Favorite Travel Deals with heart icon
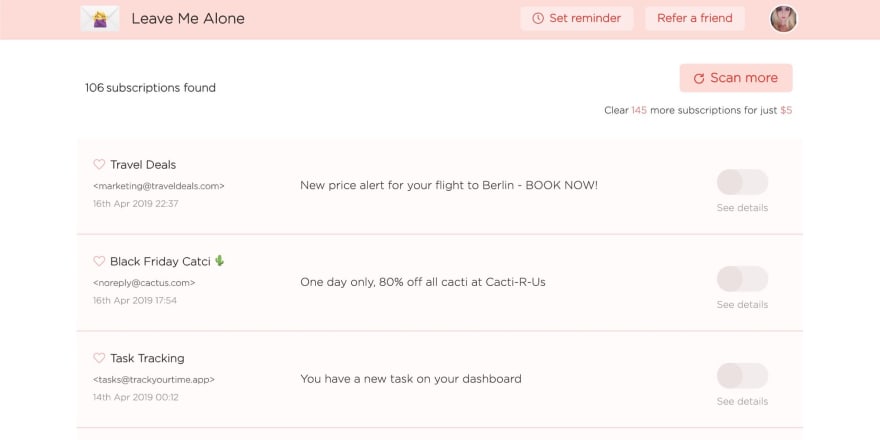The image size is (880, 440). point(99,164)
